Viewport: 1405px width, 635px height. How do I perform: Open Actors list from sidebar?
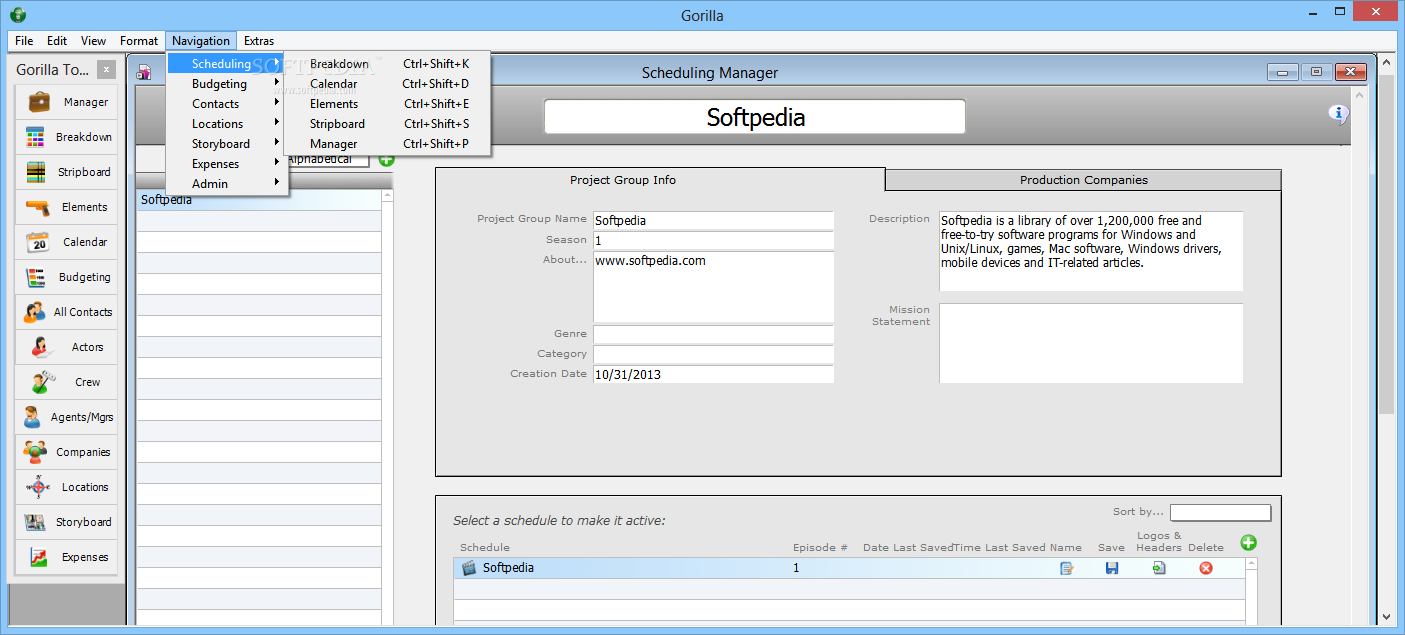66,347
